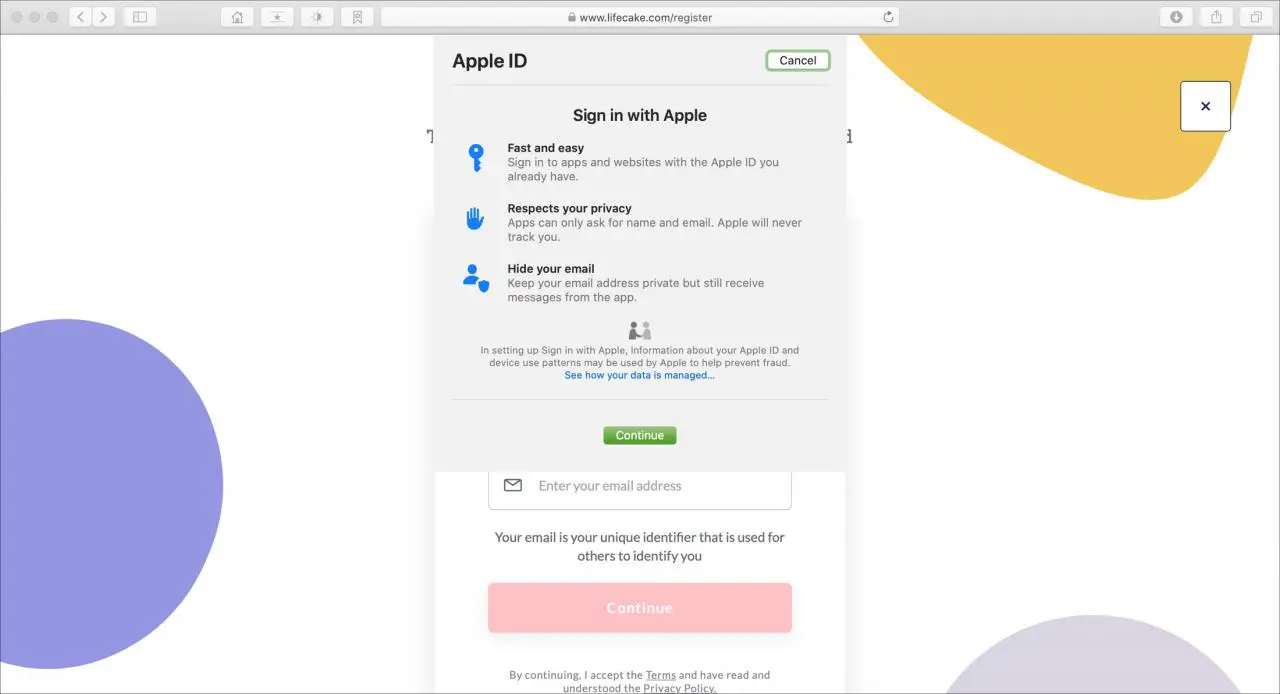Toggle the Safari sidebar
The image size is (1280, 694).
point(139,17)
